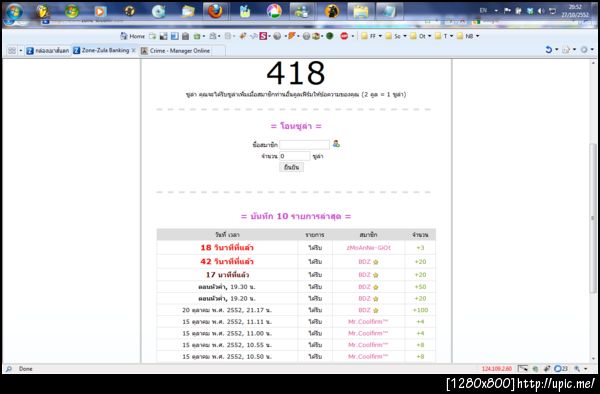
Task: Open the EN language indicator
Action: [x=483, y=11]
